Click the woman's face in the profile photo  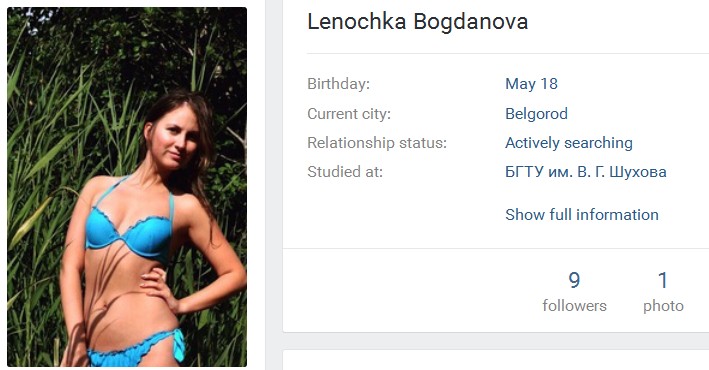click(x=174, y=139)
